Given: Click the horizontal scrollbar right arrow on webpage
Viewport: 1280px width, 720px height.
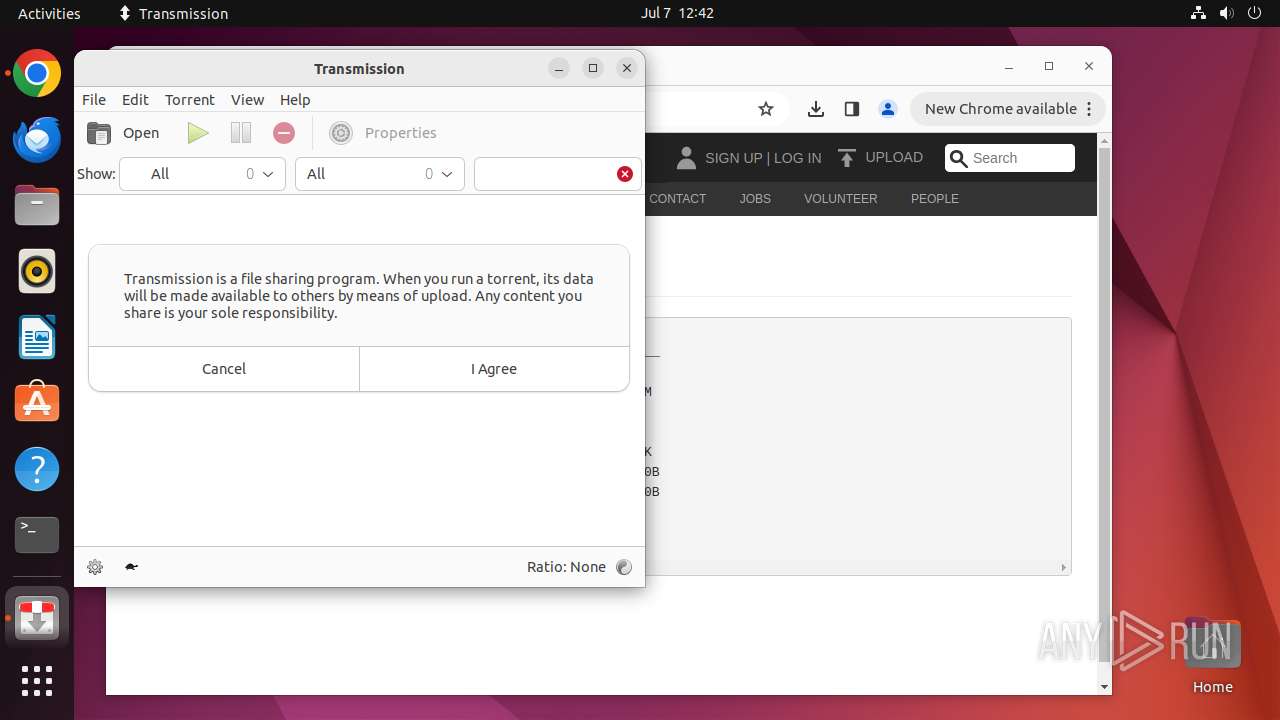Looking at the screenshot, I should [1063, 567].
